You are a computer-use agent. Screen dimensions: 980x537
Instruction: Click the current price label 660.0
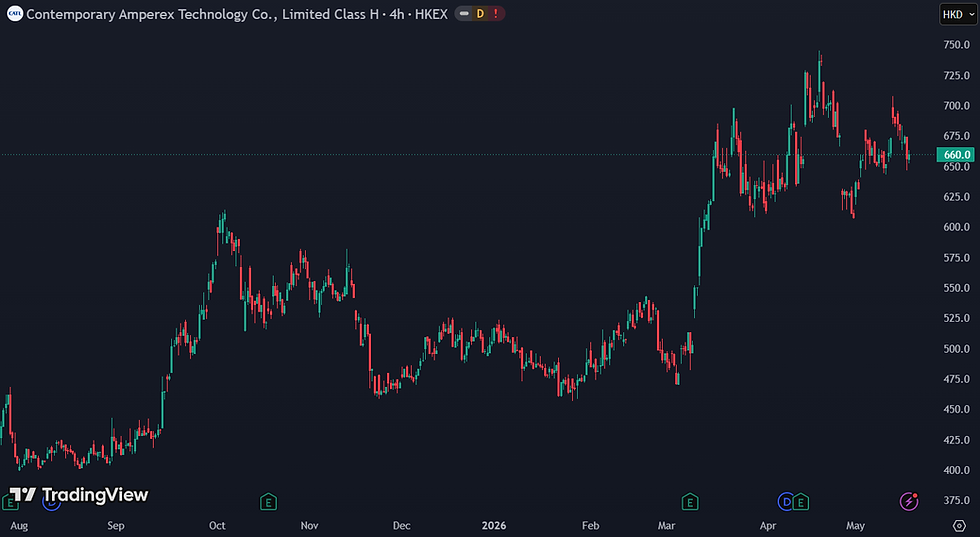click(x=956, y=154)
